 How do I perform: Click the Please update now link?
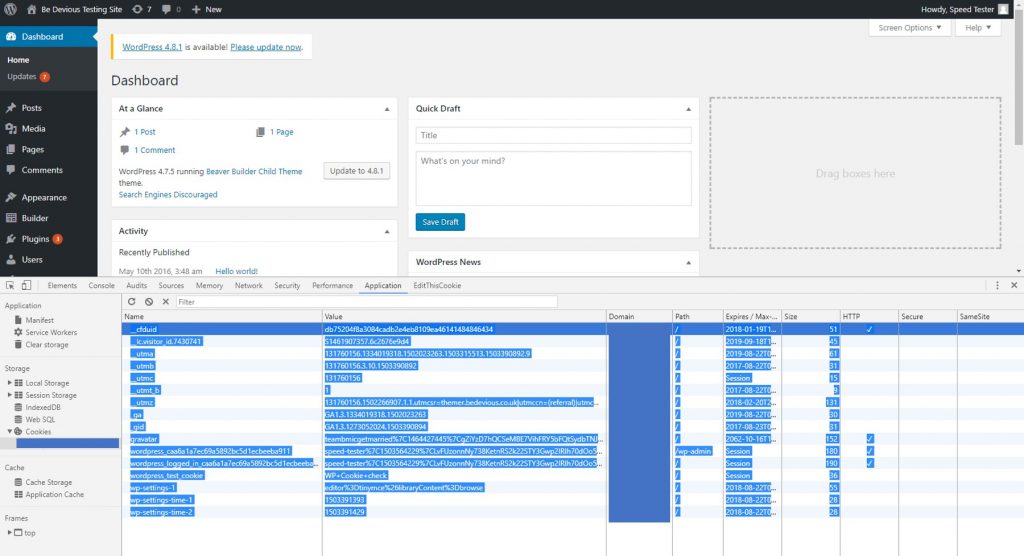tap(266, 47)
